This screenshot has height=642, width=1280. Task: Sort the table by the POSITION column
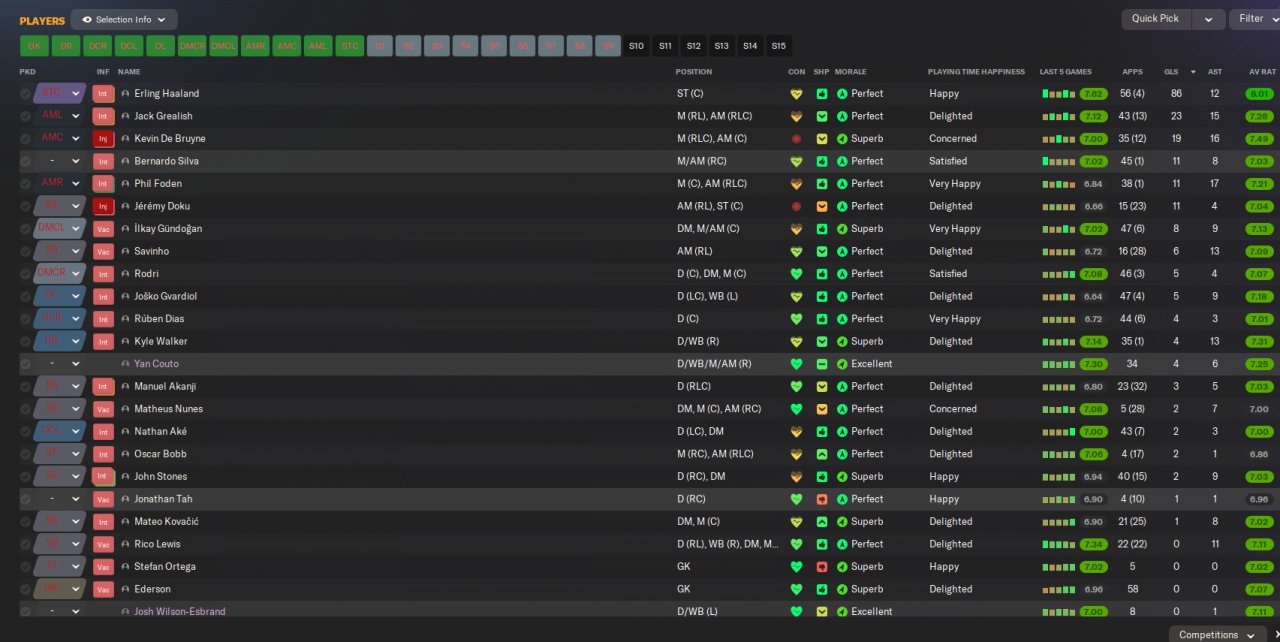tap(694, 72)
